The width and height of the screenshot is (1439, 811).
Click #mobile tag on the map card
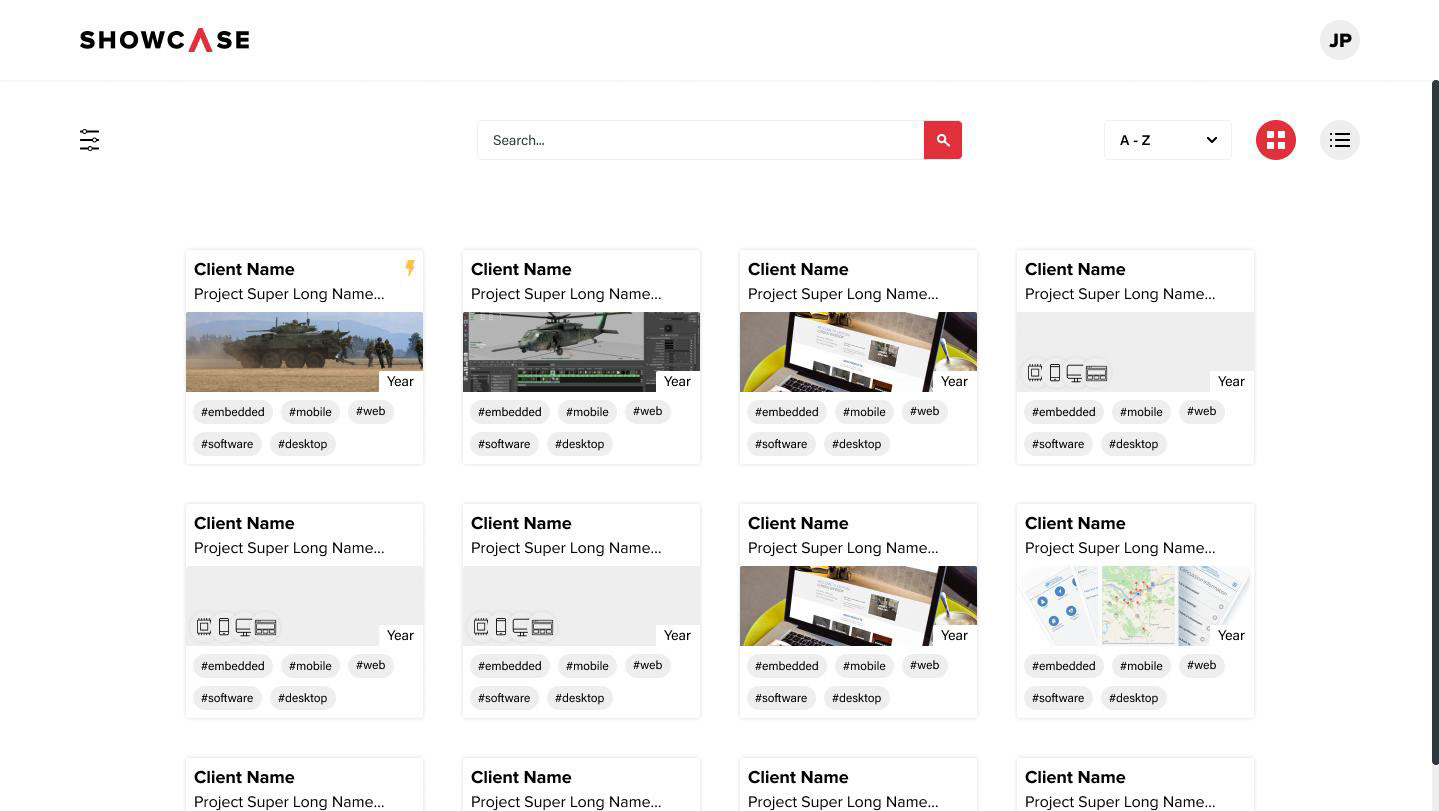tap(1141, 666)
